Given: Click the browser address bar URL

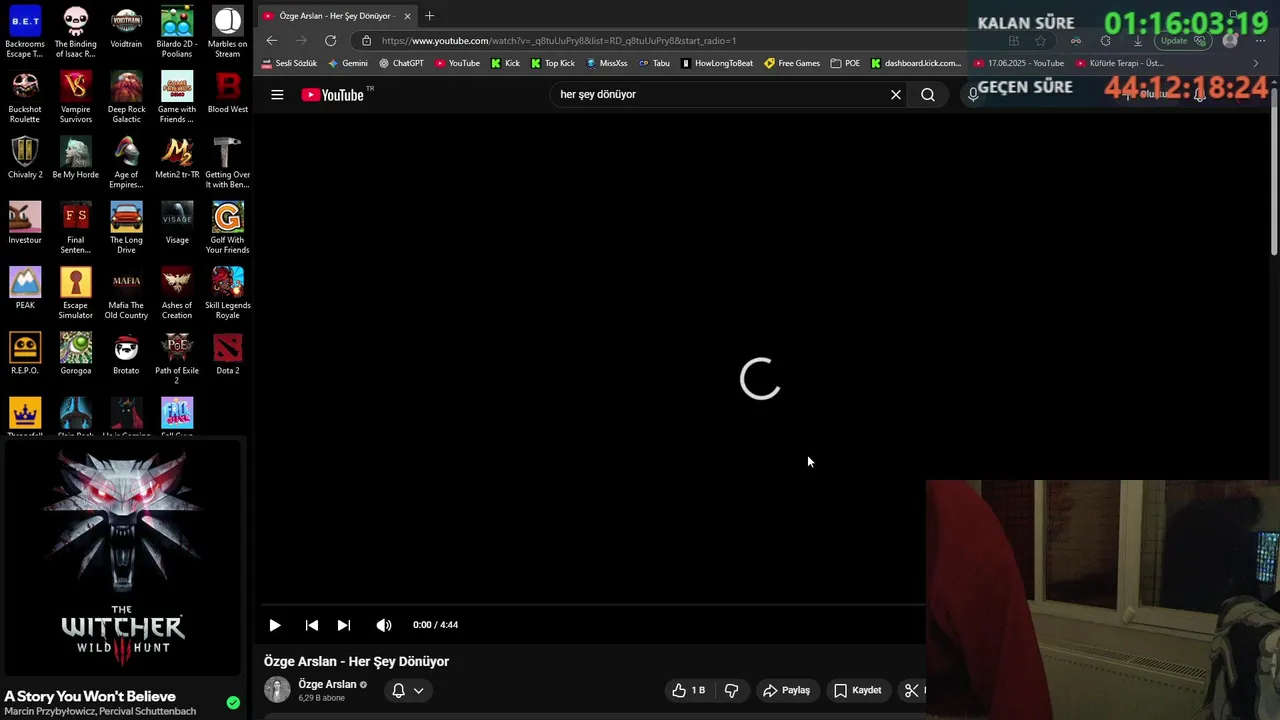Looking at the screenshot, I should pyautogui.click(x=559, y=41).
